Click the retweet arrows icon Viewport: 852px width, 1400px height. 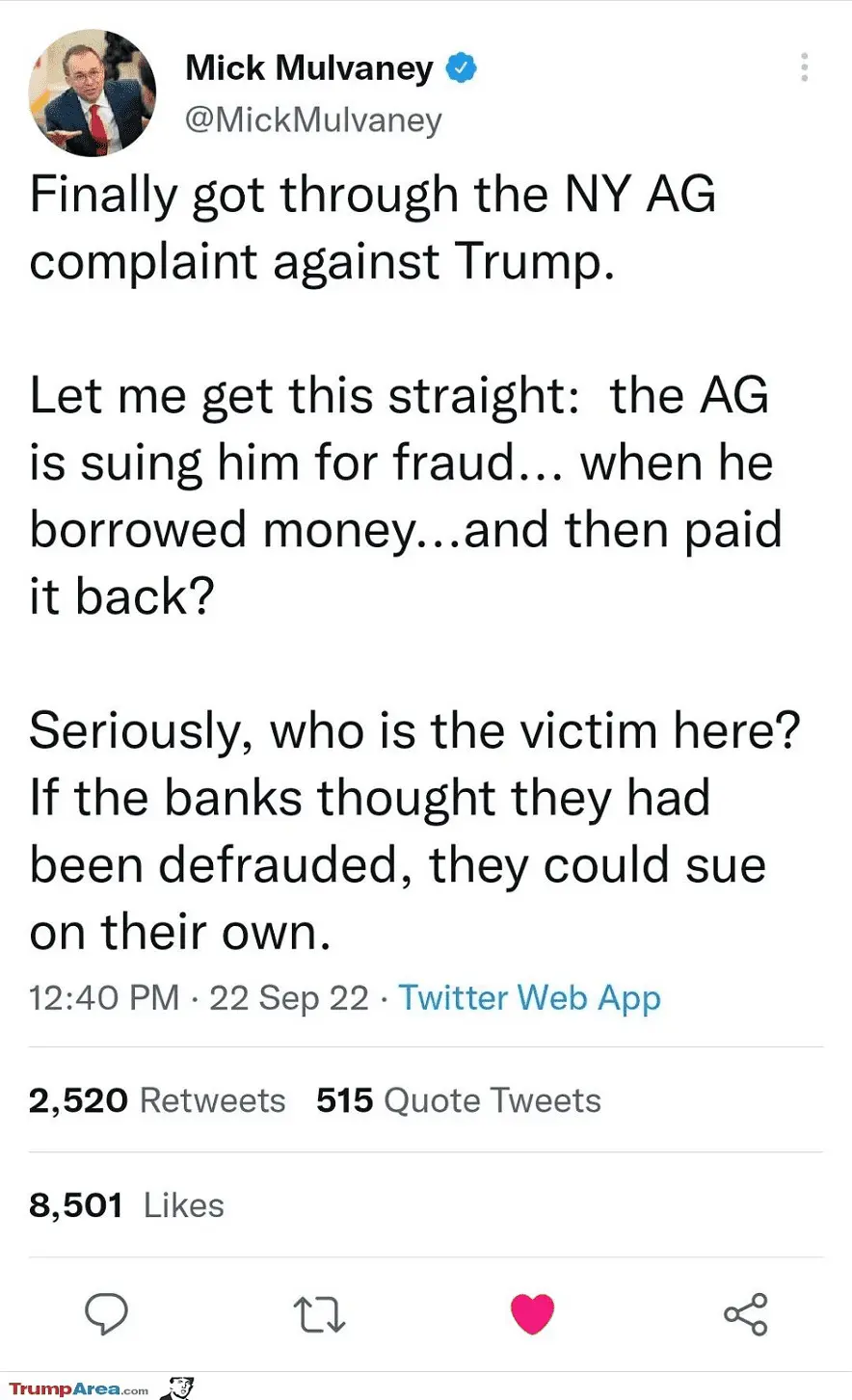(x=319, y=1314)
